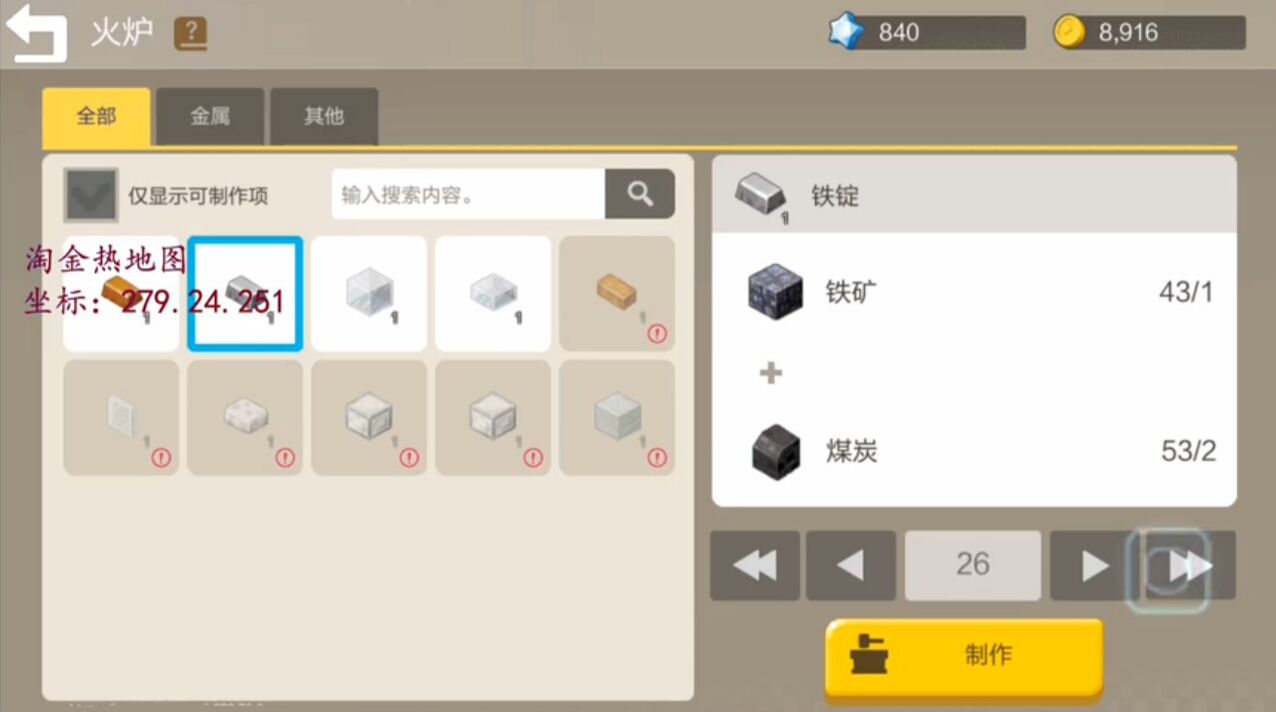Focus the search input field
The width and height of the screenshot is (1276, 712).
pyautogui.click(x=468, y=193)
